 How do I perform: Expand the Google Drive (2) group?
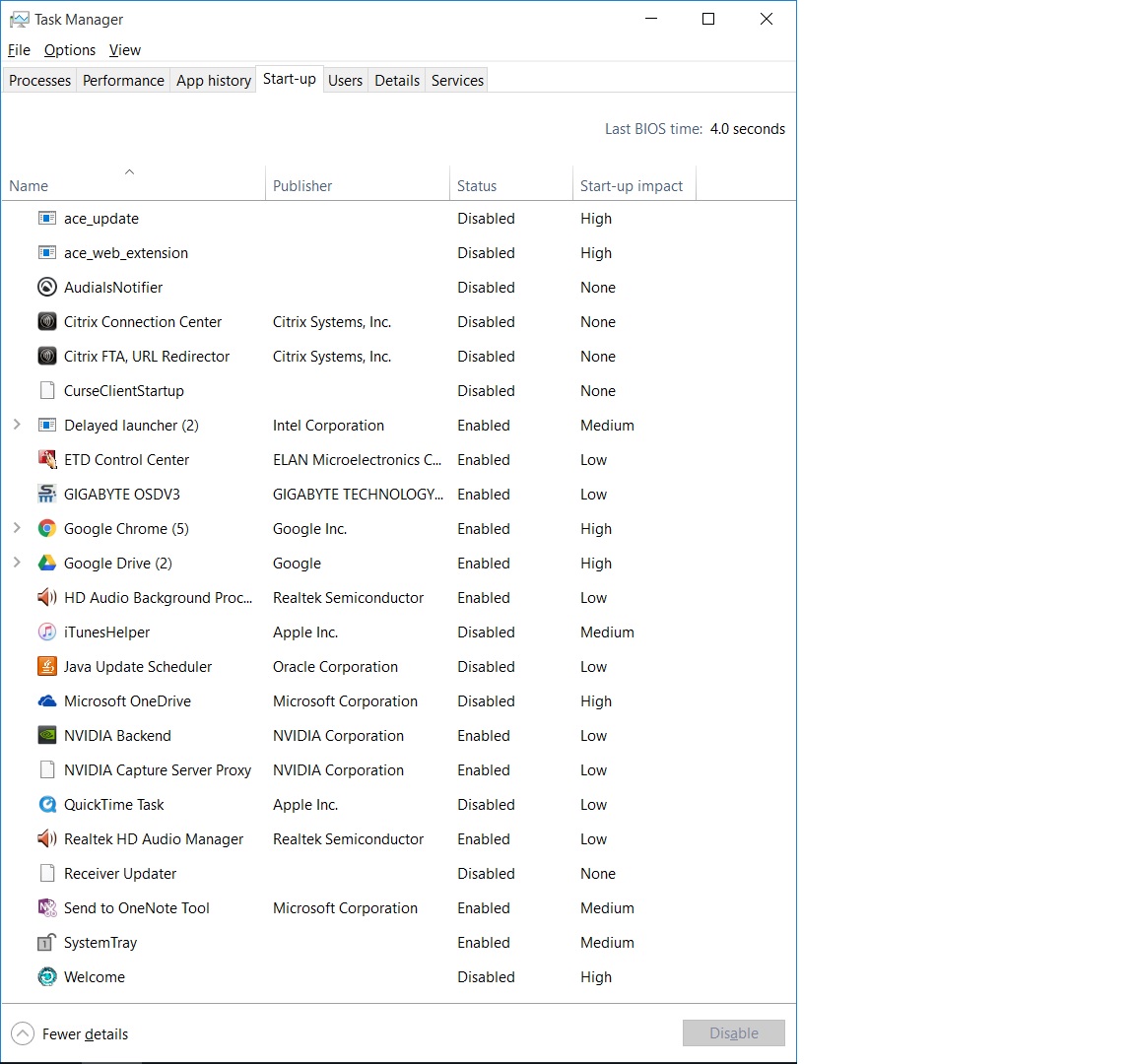tap(17, 563)
